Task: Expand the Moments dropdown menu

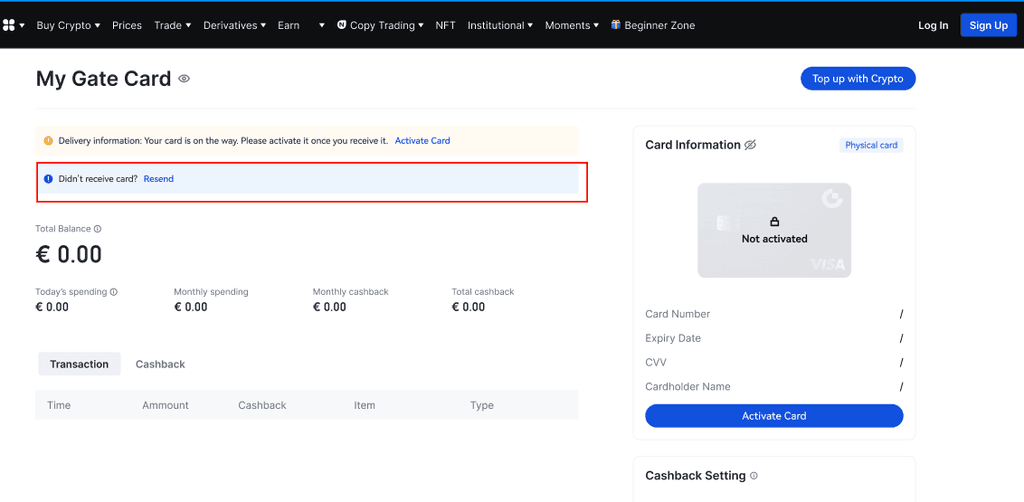Action: tap(571, 25)
